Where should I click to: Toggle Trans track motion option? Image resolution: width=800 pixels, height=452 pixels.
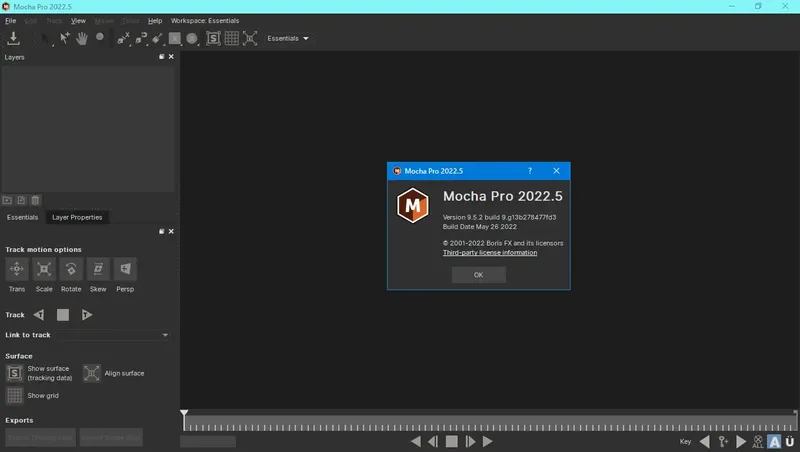click(x=16, y=269)
